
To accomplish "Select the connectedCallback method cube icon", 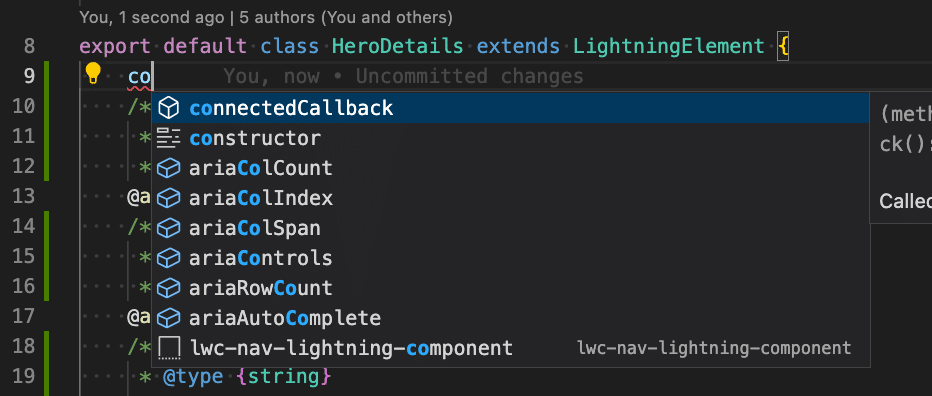I will coord(169,108).
